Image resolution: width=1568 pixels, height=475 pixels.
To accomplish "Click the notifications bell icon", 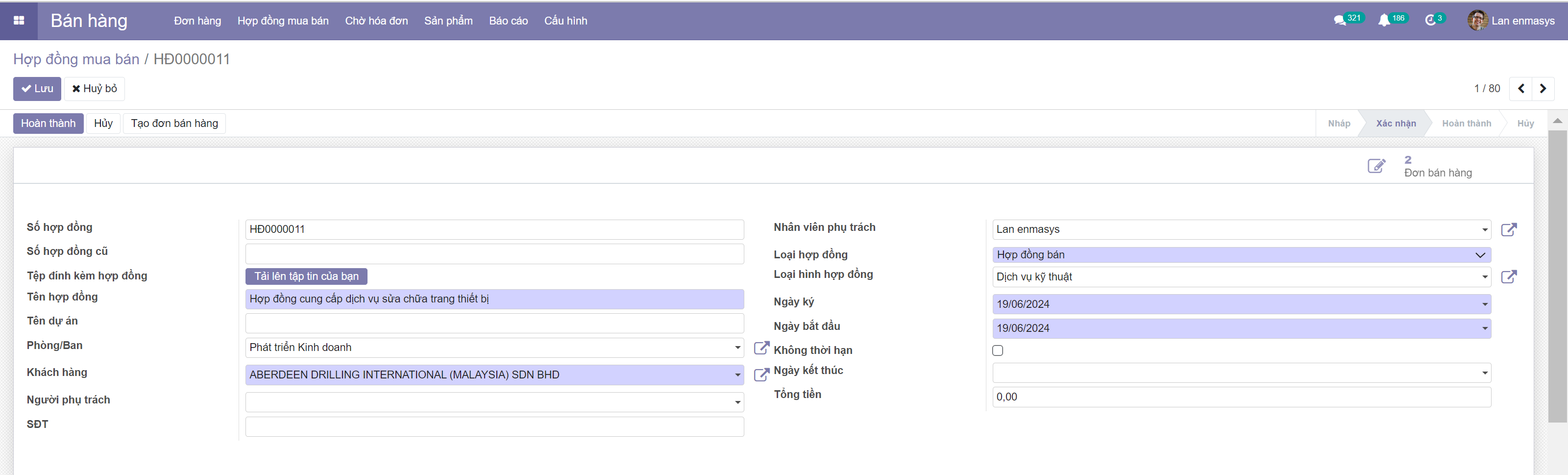I will [1384, 21].
